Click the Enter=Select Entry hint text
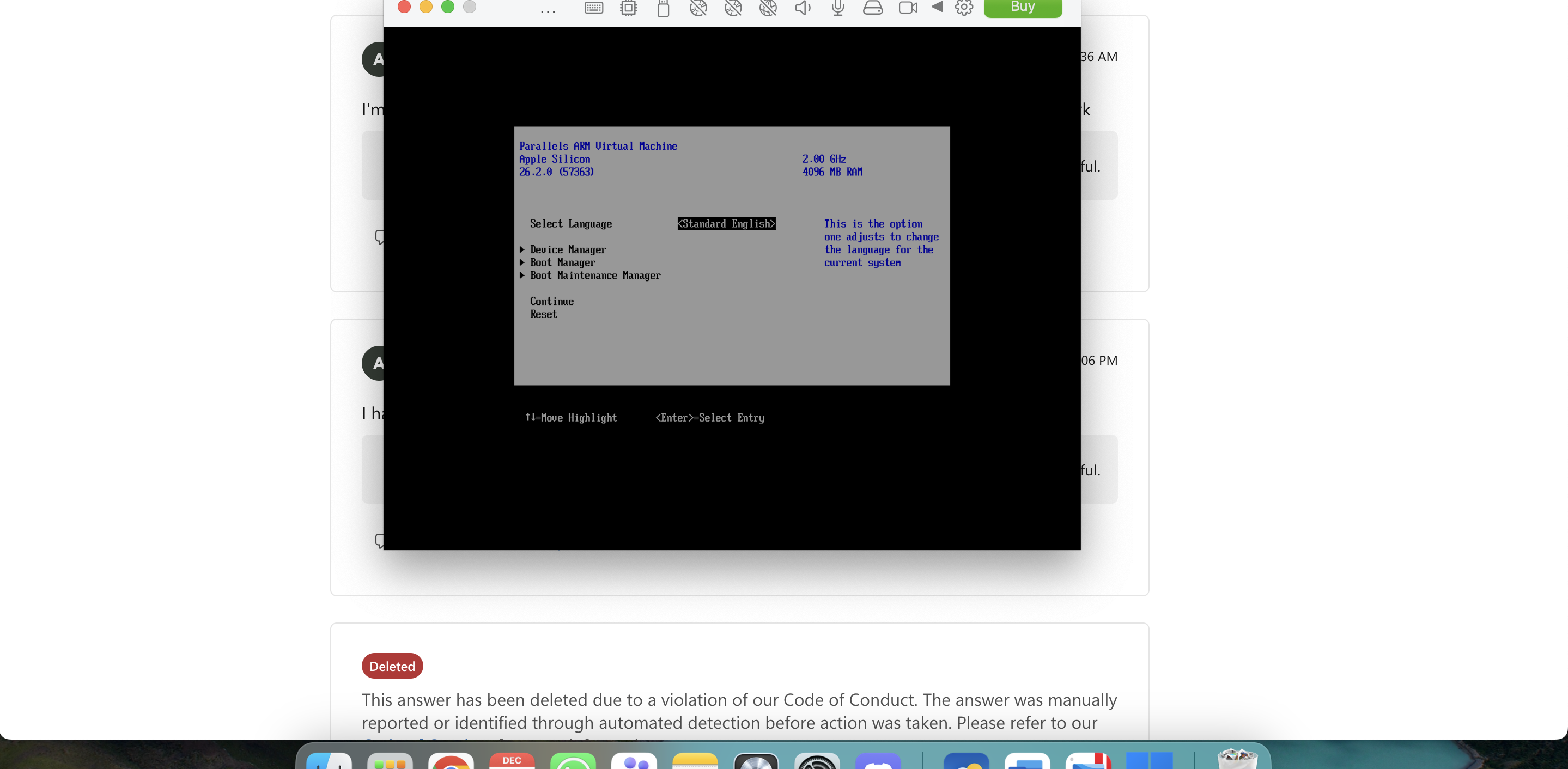This screenshot has width=1568, height=769. tap(710, 418)
